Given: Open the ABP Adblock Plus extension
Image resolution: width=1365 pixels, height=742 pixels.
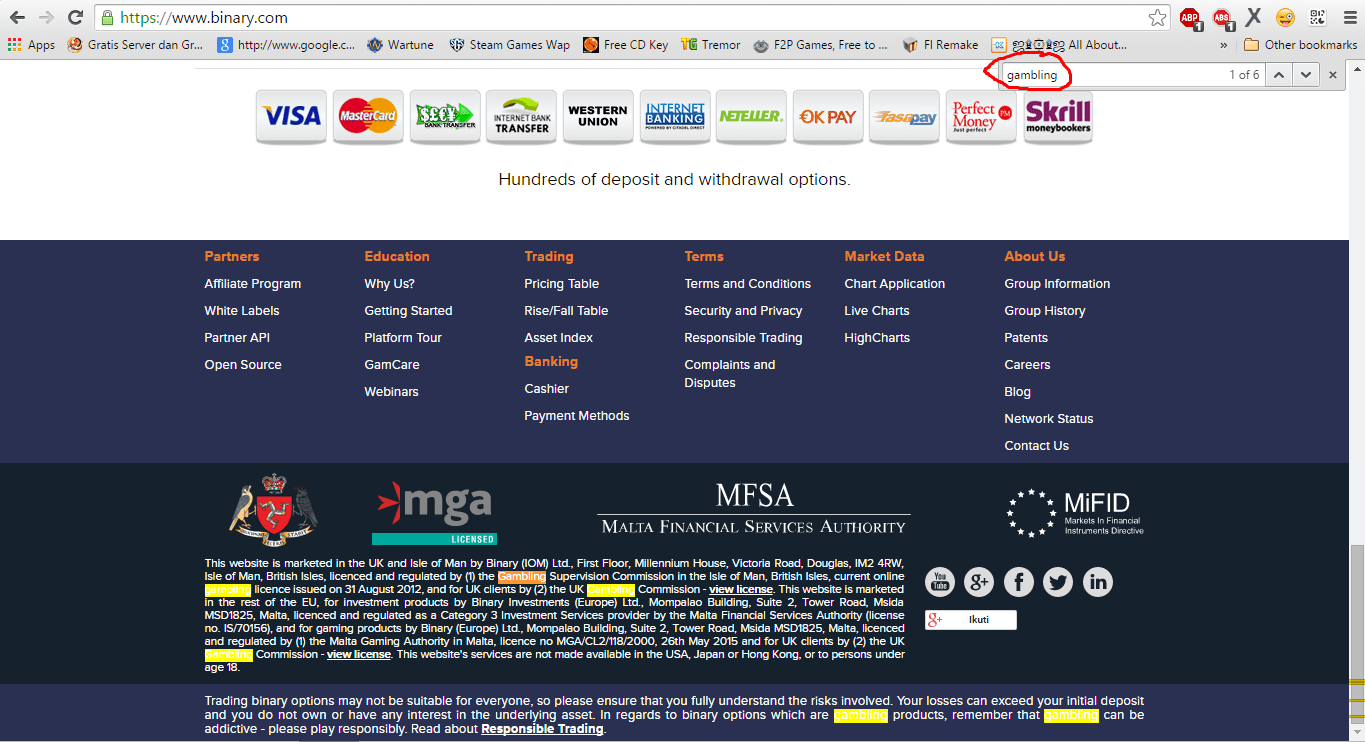Looking at the screenshot, I should coord(1190,17).
